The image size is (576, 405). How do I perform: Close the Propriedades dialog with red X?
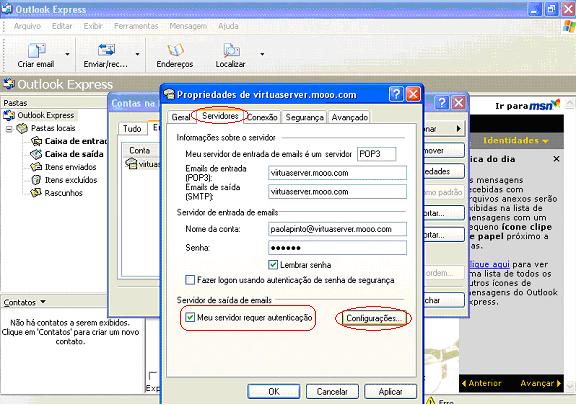click(413, 94)
